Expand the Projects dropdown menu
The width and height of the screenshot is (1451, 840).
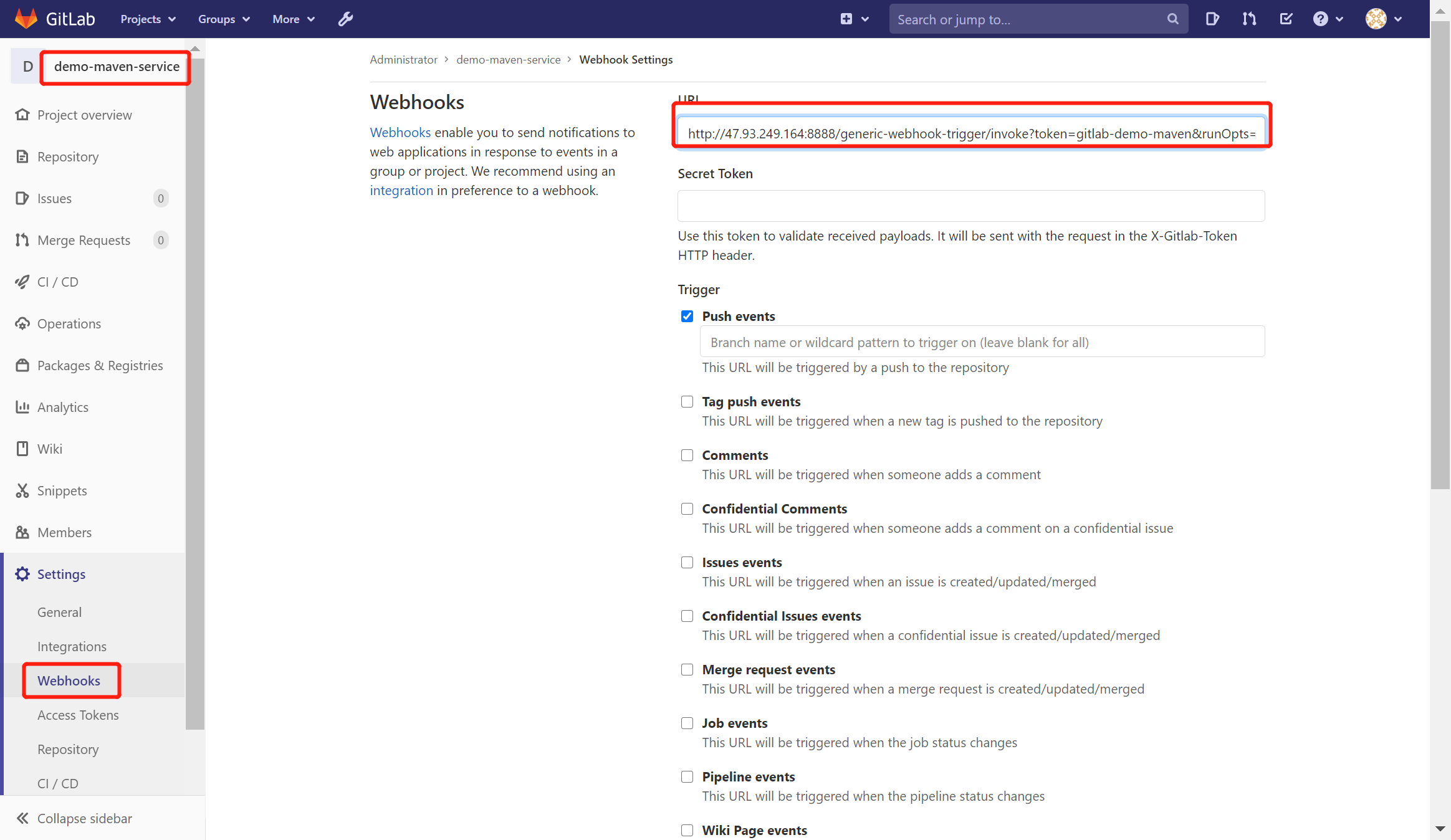(x=148, y=19)
